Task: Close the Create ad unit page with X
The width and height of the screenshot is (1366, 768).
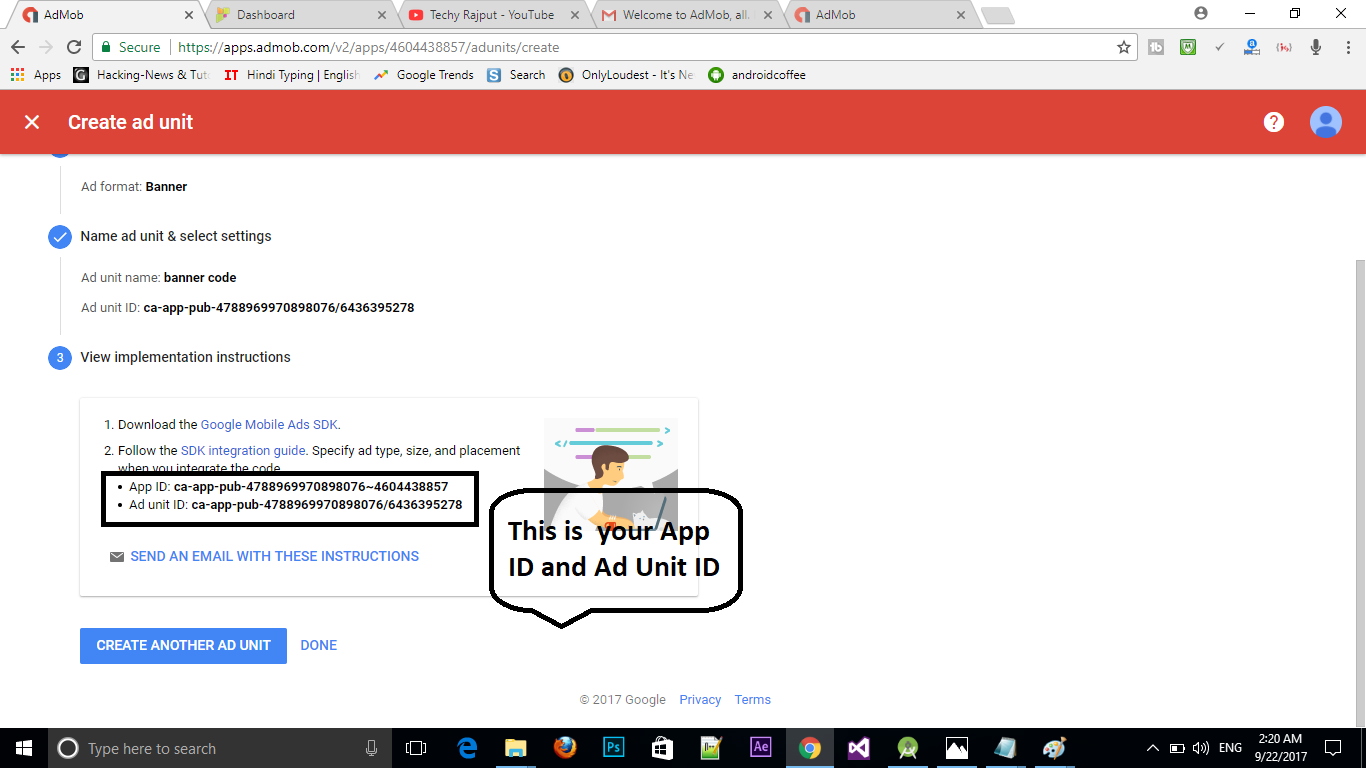Action: (32, 122)
